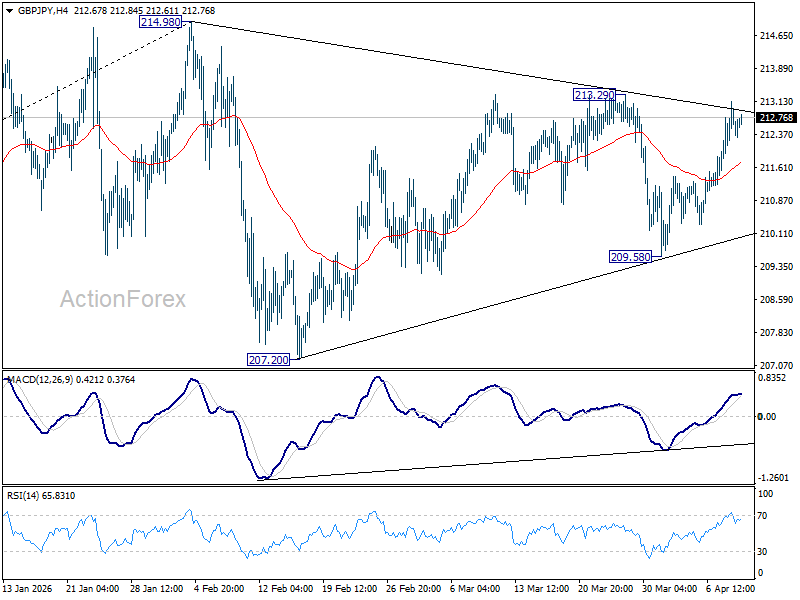Click the GBPJPY,H4 chart title
This screenshot has width=800, height=600.
[33, 10]
